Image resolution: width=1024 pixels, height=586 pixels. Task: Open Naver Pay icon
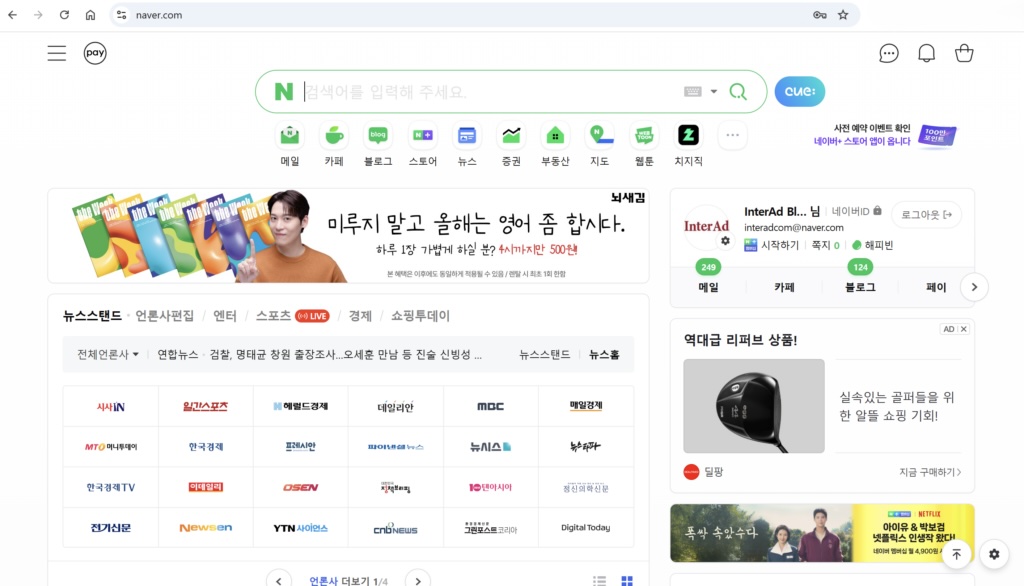point(95,53)
